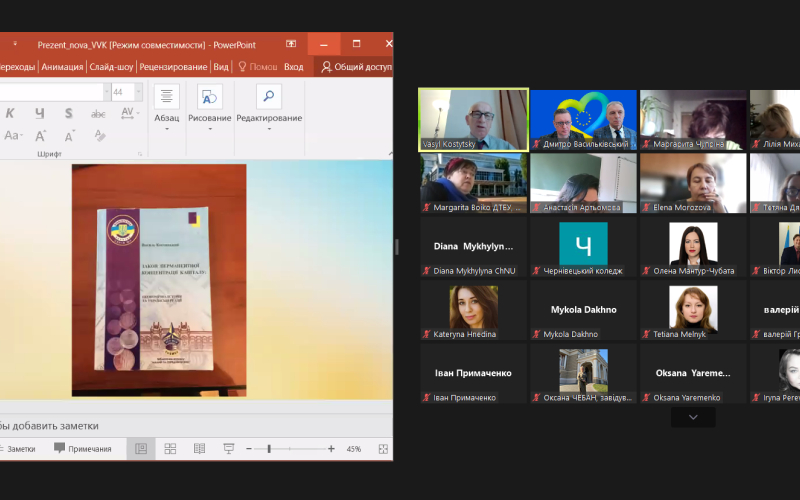The width and height of the screenshot is (800, 500).
Task: Open the change case Aa dropdown
Action: point(12,136)
